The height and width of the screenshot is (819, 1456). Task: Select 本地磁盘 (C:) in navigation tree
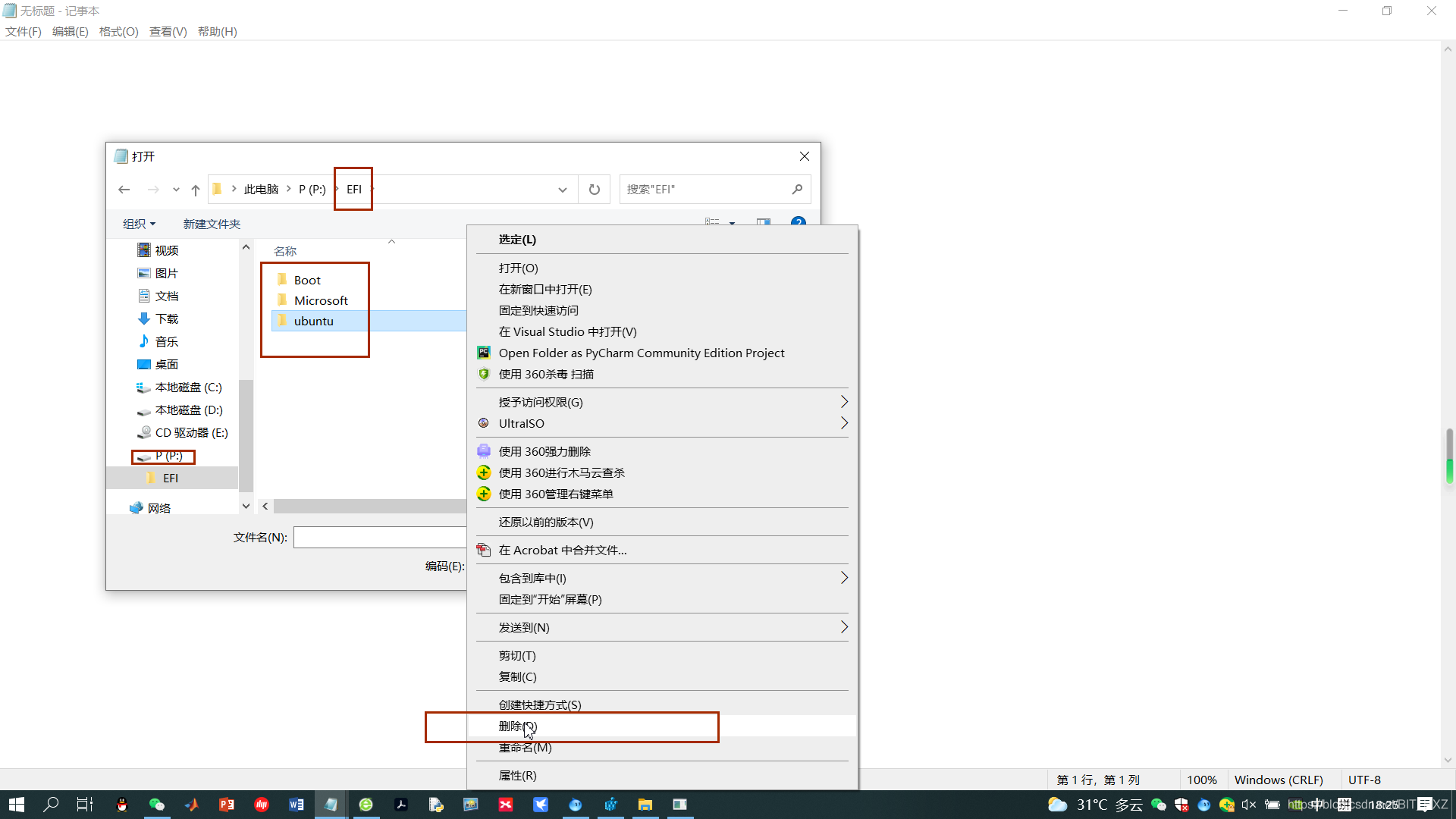(188, 388)
